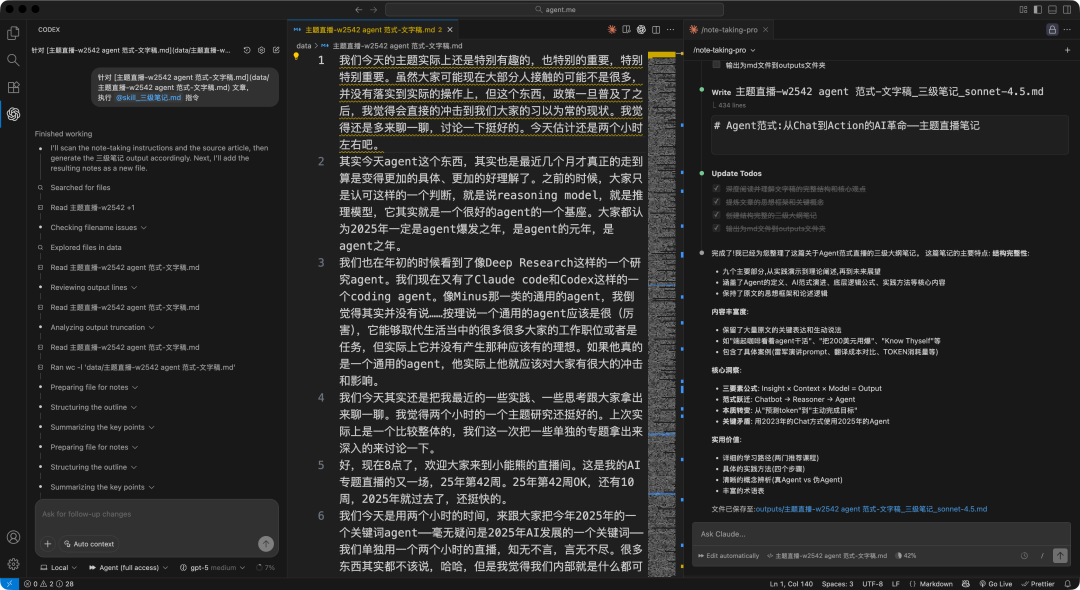
Task: Click the Codex icon in editor toolbar
Action: point(641,30)
